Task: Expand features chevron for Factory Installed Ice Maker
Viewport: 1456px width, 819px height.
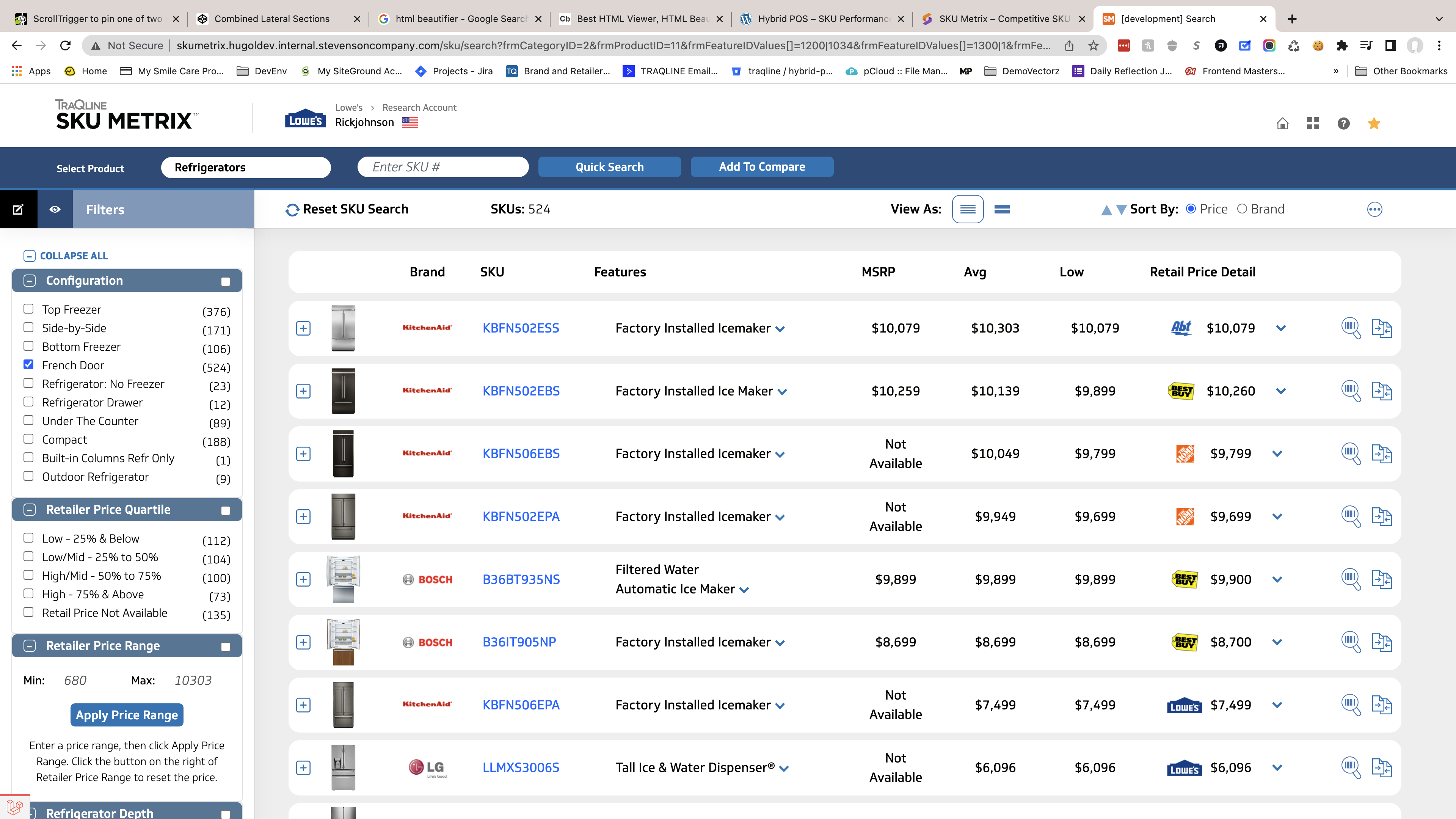Action: point(782,392)
